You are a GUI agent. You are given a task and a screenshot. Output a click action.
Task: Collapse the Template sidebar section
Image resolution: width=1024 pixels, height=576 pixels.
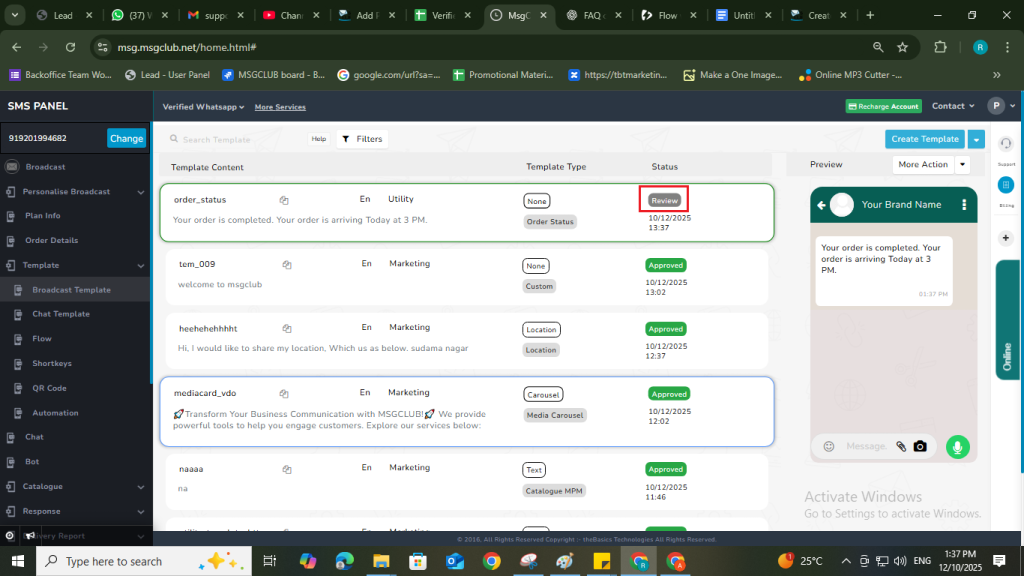141,266
